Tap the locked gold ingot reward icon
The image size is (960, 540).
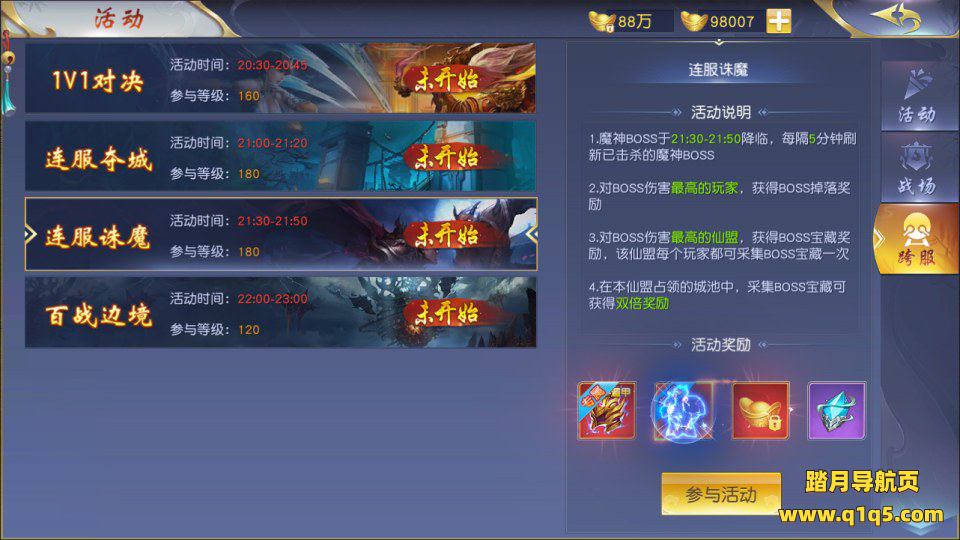click(x=760, y=410)
